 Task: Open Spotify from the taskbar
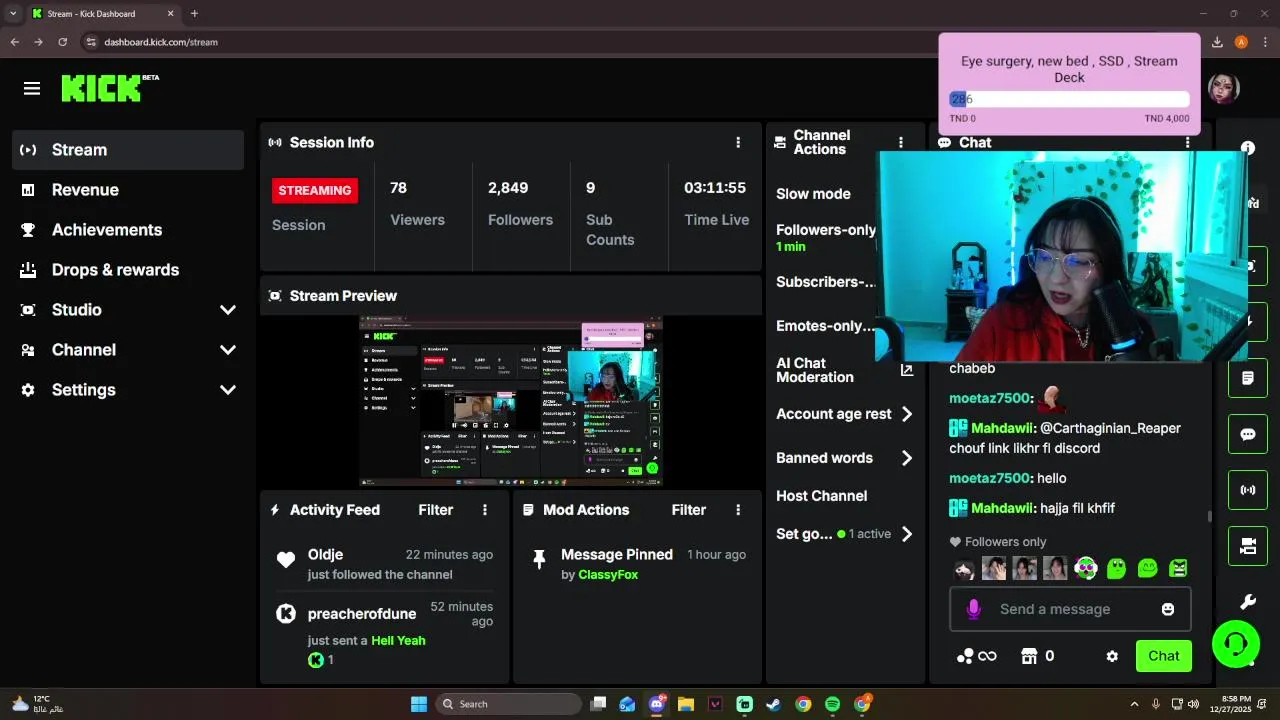(832, 704)
